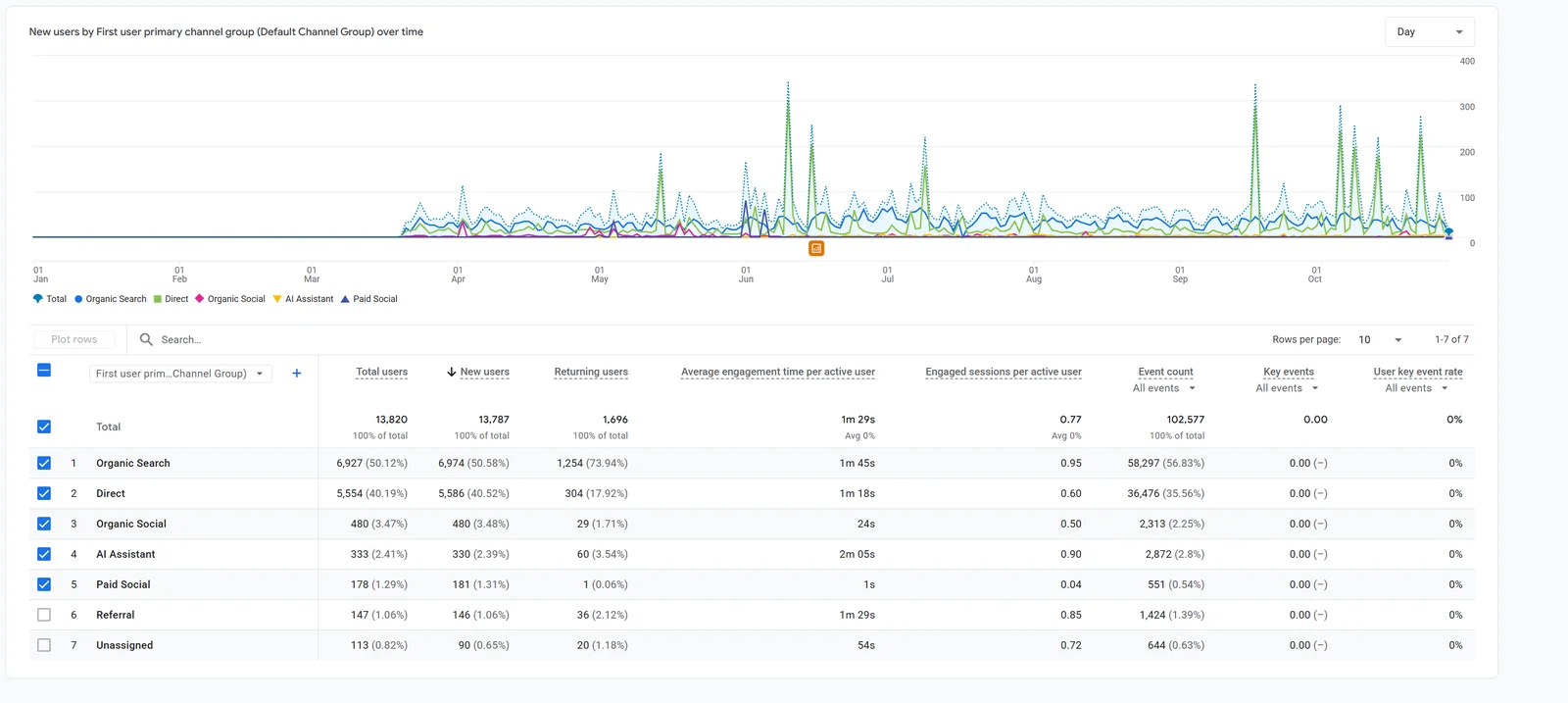Uncheck the Direct row checkbox
The width and height of the screenshot is (1568, 703).
pyautogui.click(x=44, y=493)
